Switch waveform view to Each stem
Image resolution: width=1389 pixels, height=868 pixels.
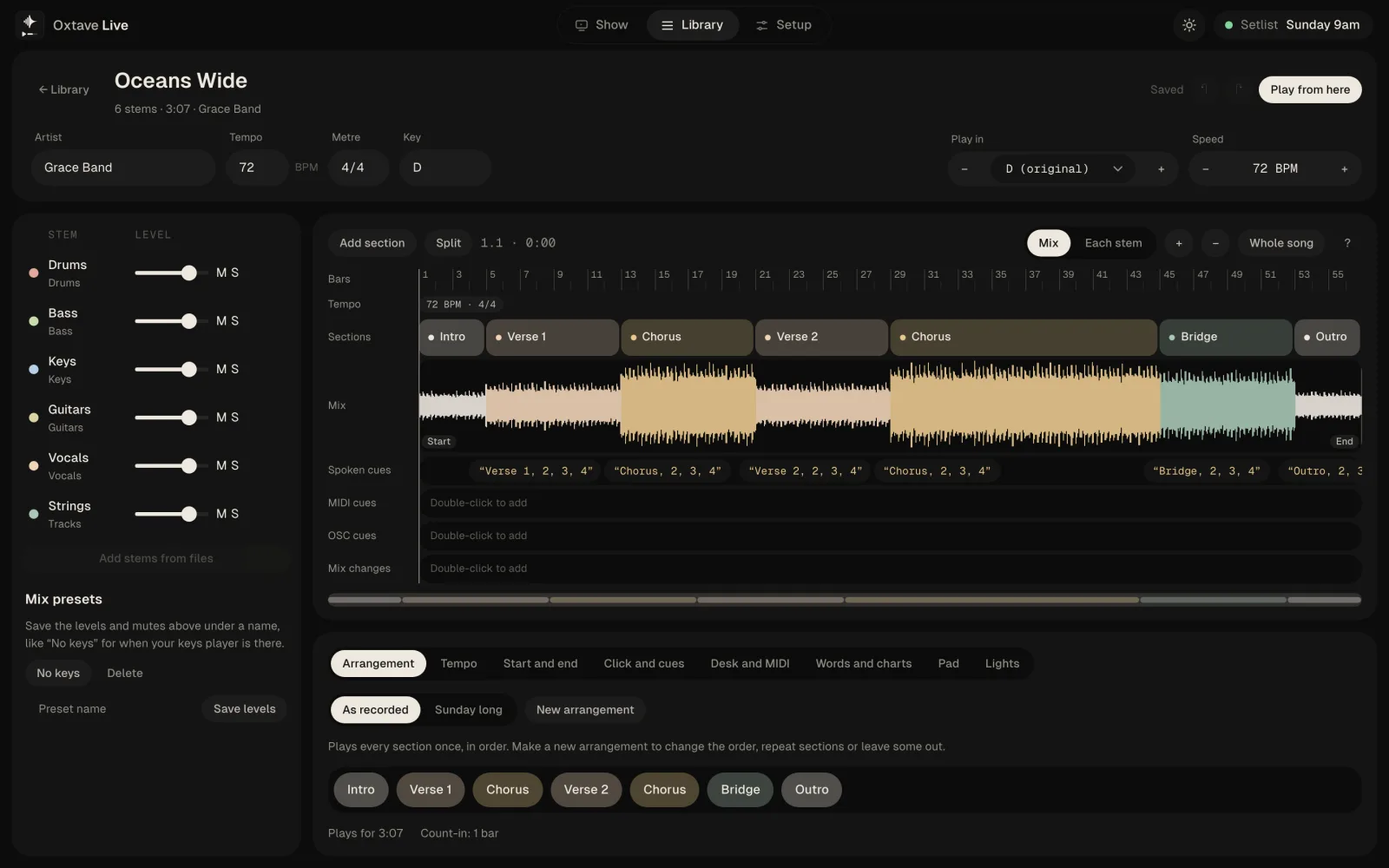(x=1113, y=243)
